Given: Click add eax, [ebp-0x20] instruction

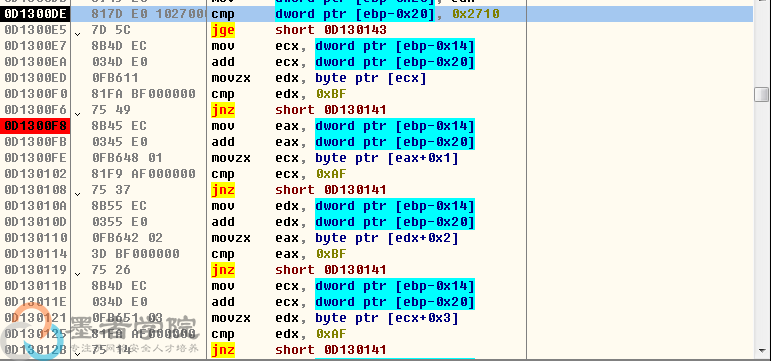Looking at the screenshot, I should (343, 142).
